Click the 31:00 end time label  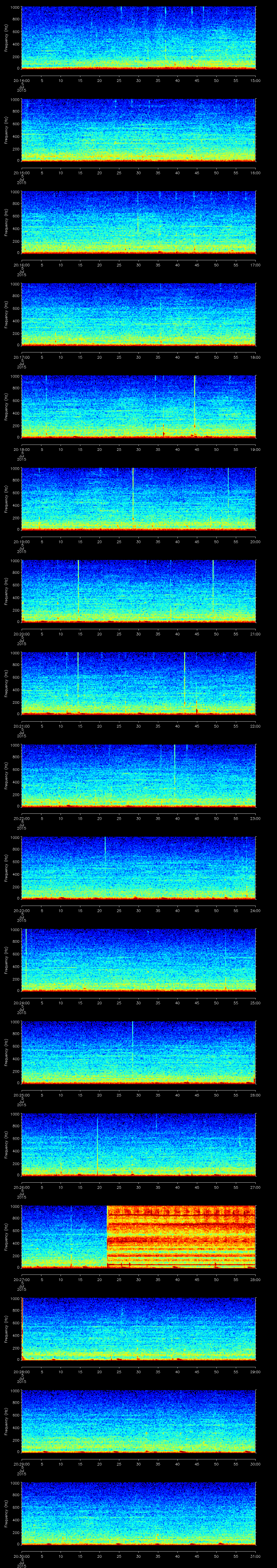(256, 1556)
